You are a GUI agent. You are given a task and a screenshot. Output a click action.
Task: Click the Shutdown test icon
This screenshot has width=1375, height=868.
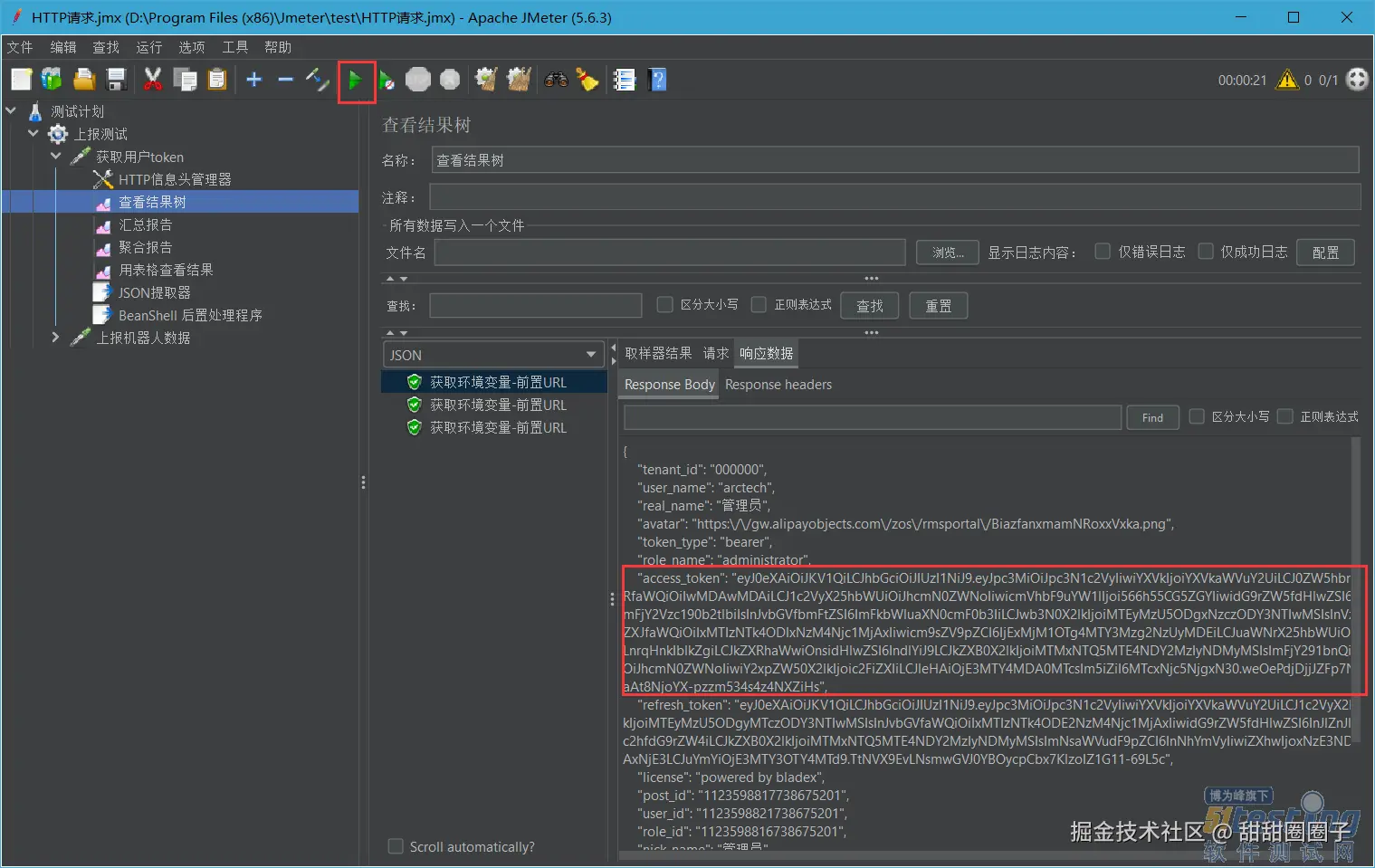pyautogui.click(x=450, y=80)
